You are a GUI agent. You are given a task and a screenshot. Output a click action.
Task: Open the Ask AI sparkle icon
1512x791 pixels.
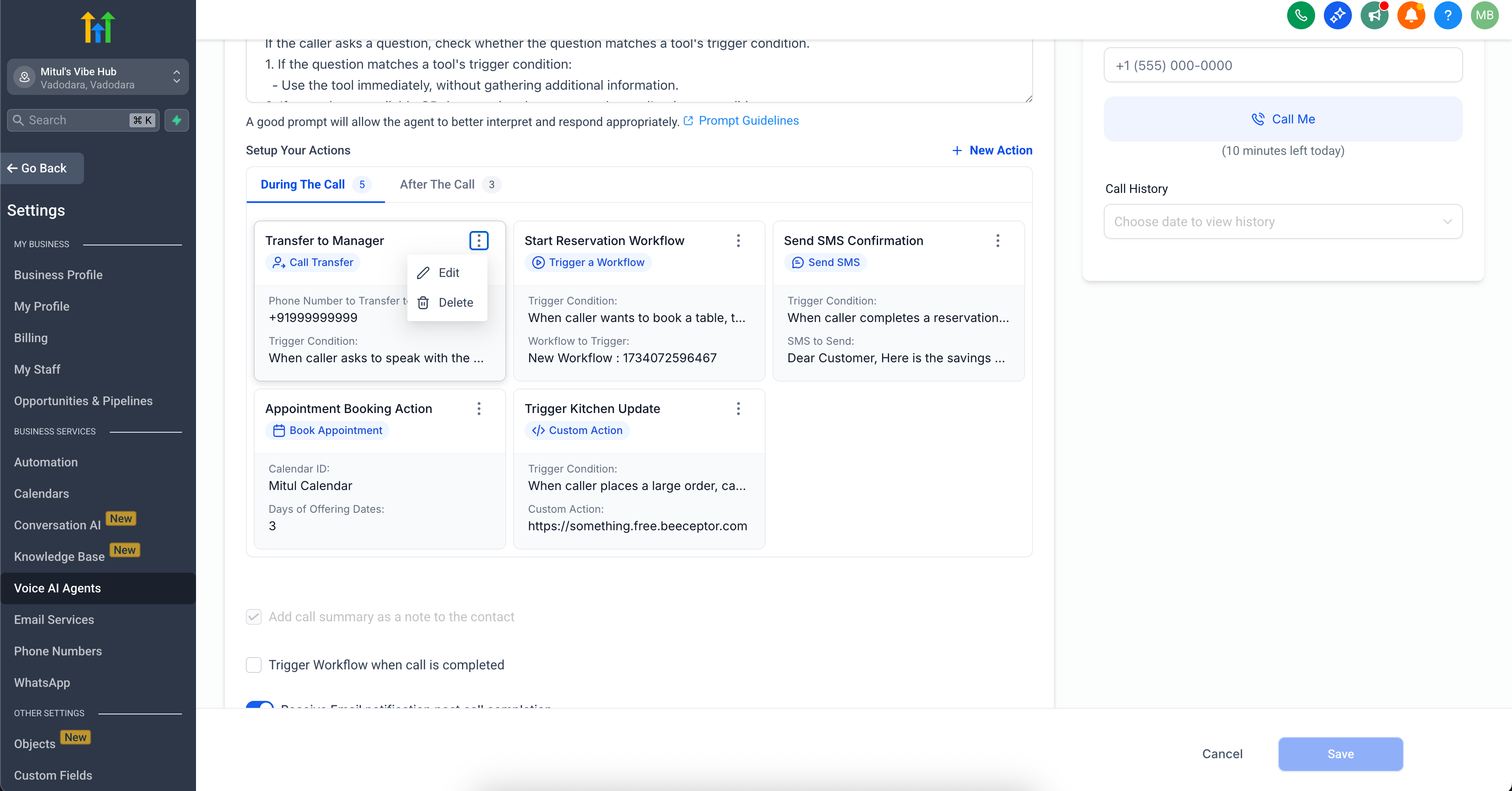pyautogui.click(x=1337, y=16)
